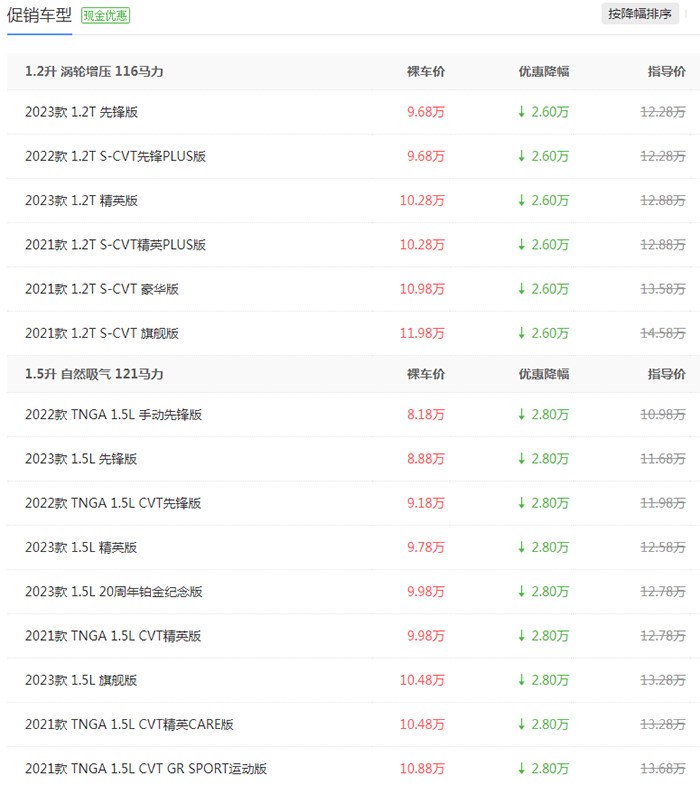The height and width of the screenshot is (785, 700).
Task: Click 裸车价 header in the 1.2升 group
Action: (x=426, y=72)
